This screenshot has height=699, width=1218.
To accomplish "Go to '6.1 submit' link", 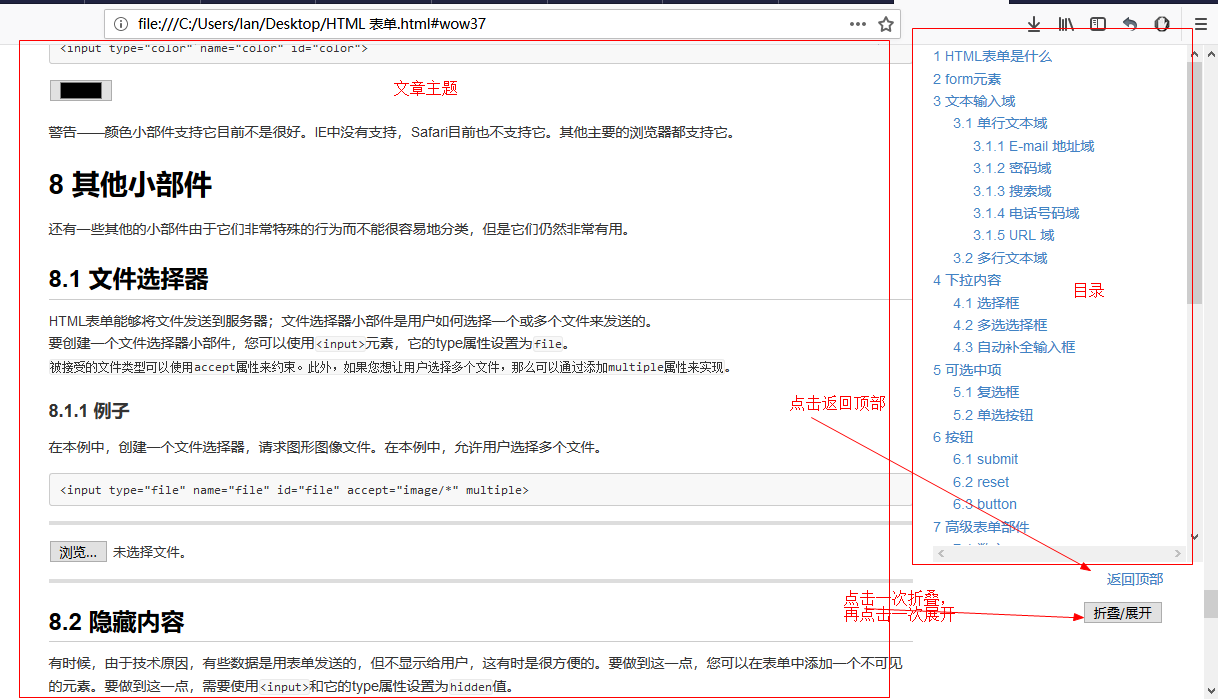I will 985,459.
